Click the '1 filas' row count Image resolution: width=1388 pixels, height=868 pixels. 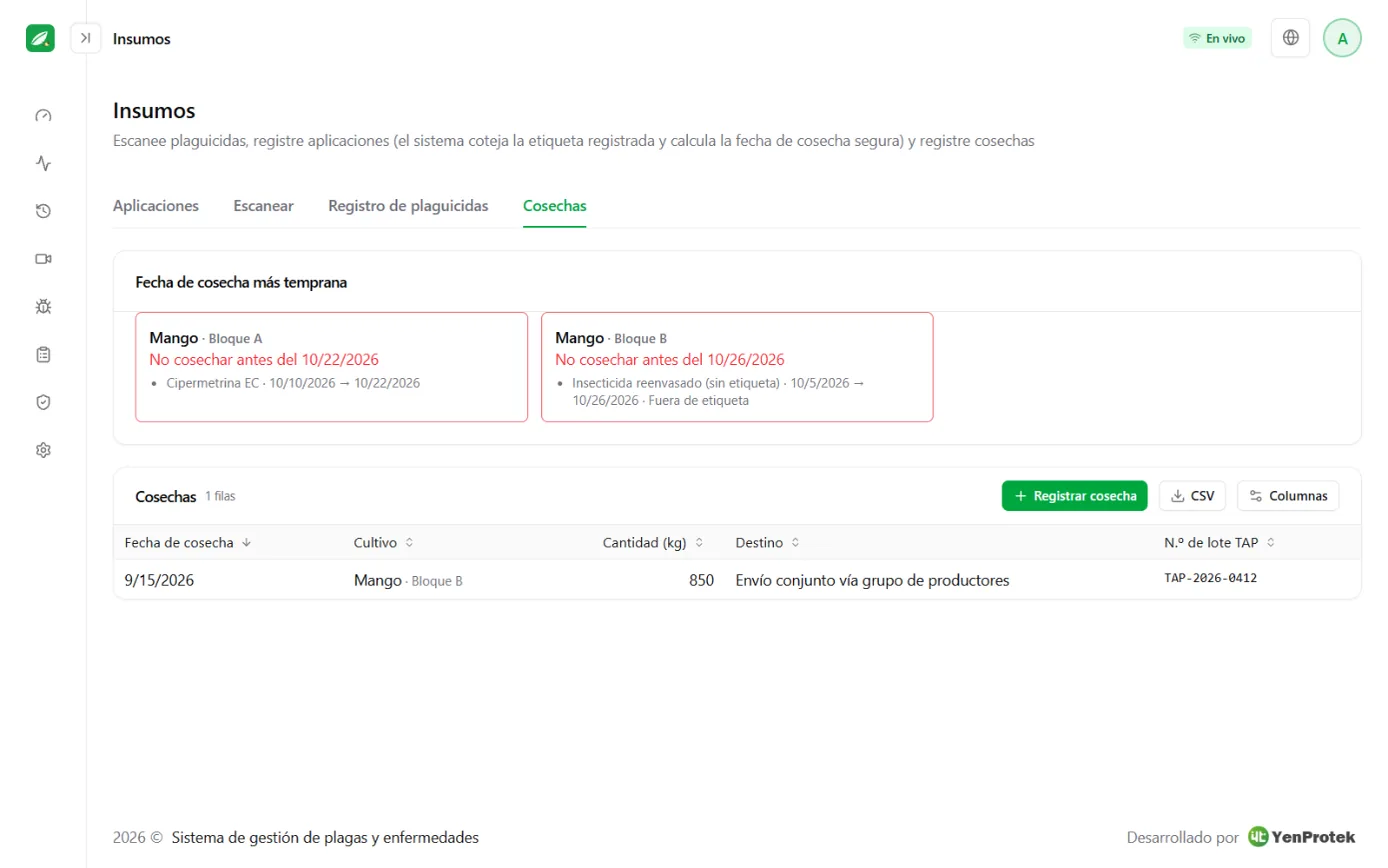click(220, 496)
